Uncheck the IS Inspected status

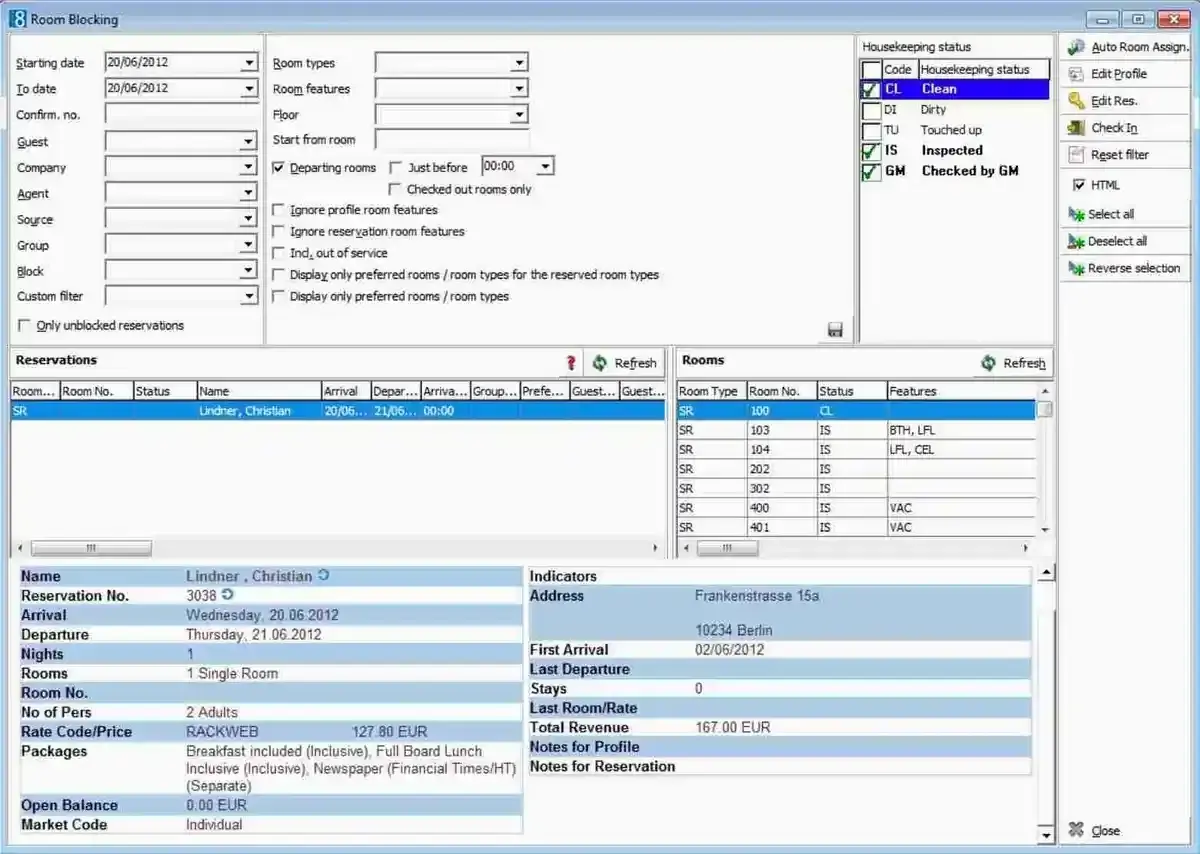point(871,151)
